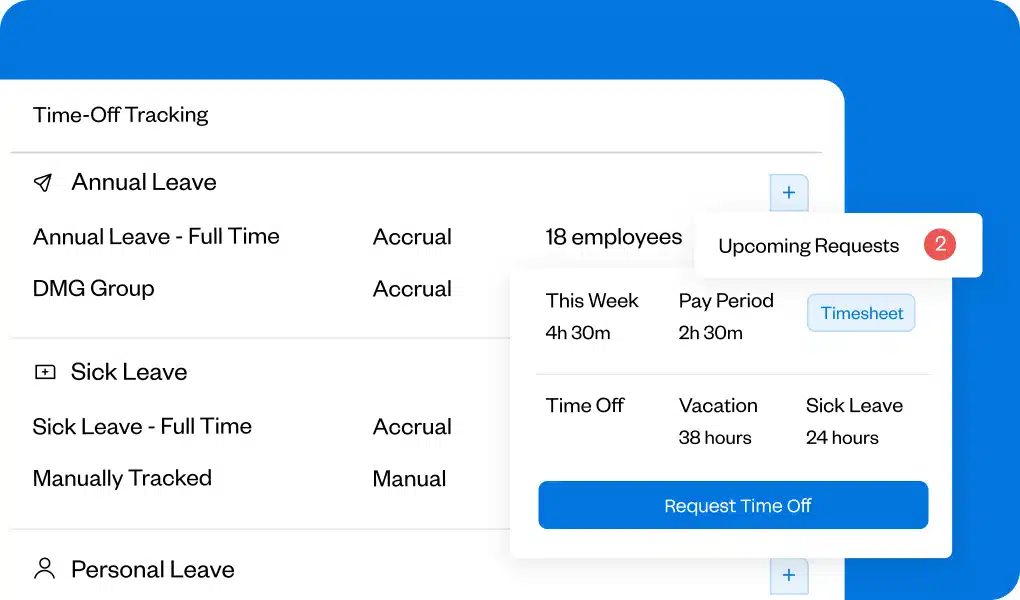Click the plus button to add an Annual Leave policy
This screenshot has height=600, width=1020.
pos(789,192)
